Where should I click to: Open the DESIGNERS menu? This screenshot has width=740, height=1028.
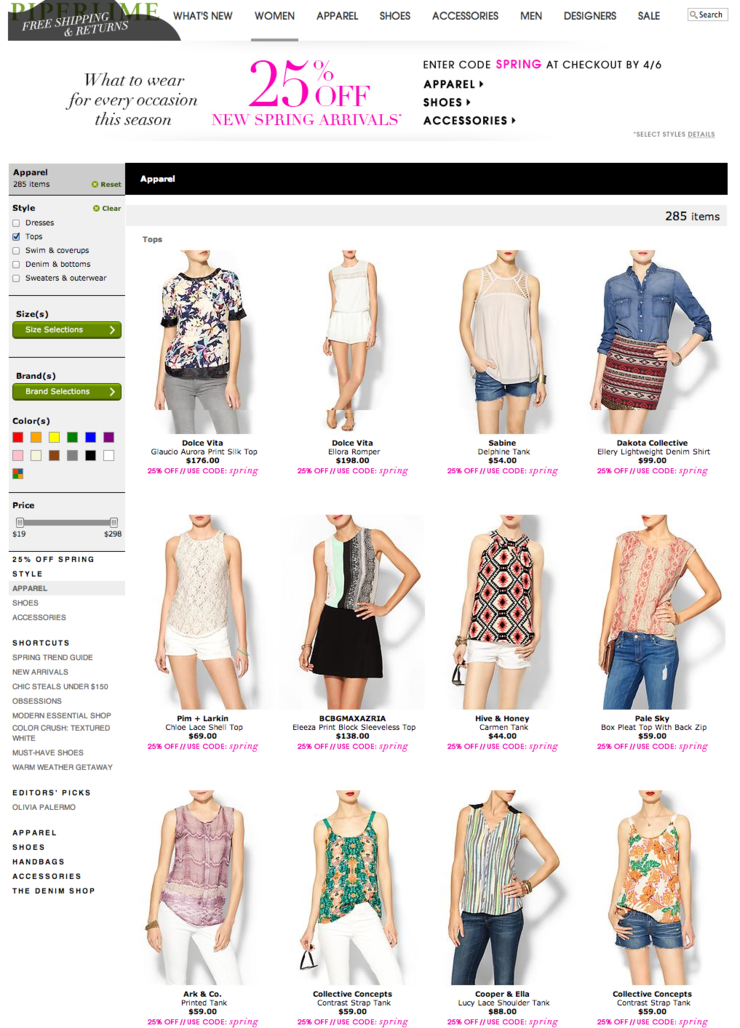(590, 16)
